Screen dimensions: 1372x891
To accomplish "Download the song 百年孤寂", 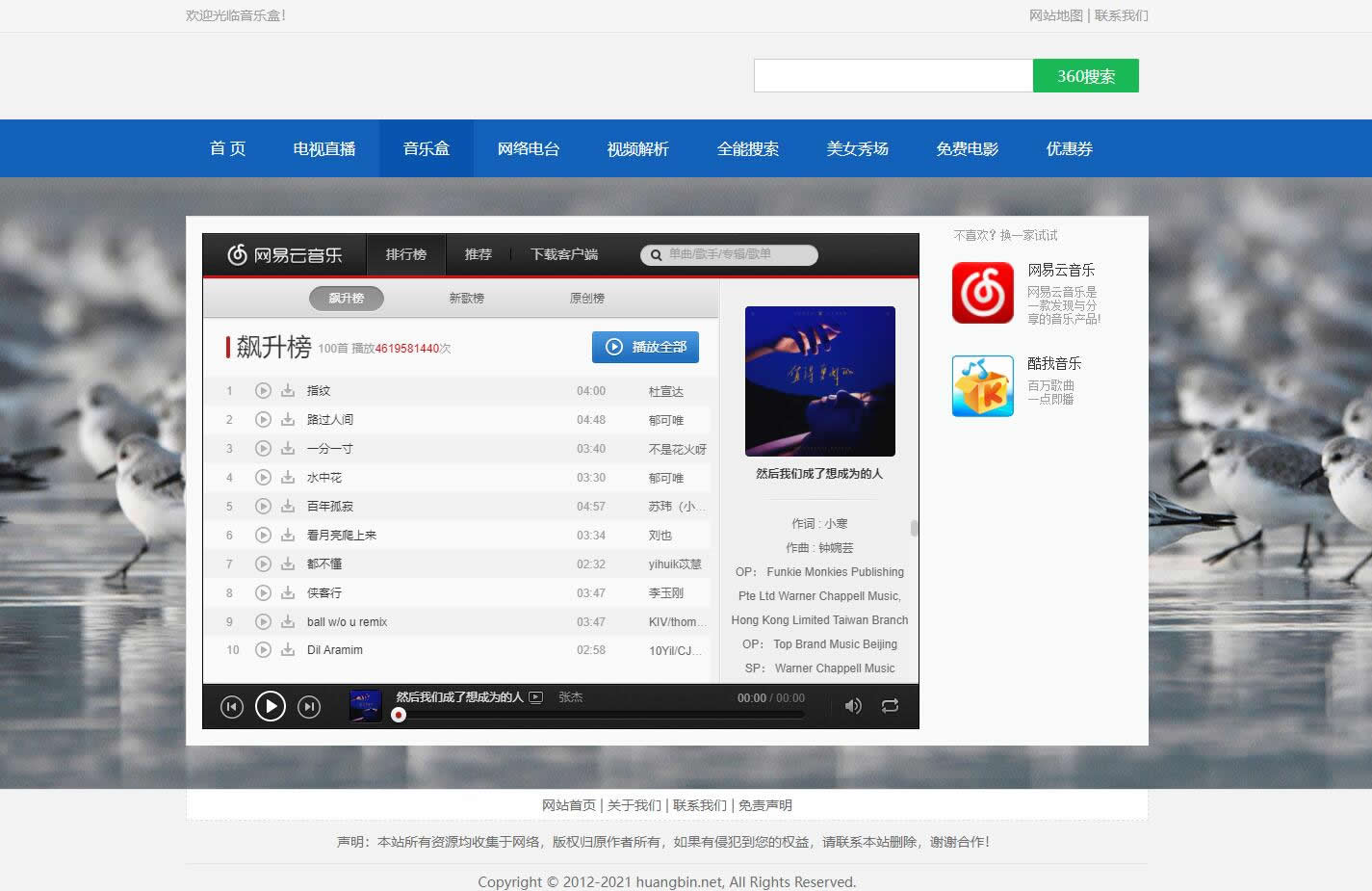I will click(x=288, y=507).
